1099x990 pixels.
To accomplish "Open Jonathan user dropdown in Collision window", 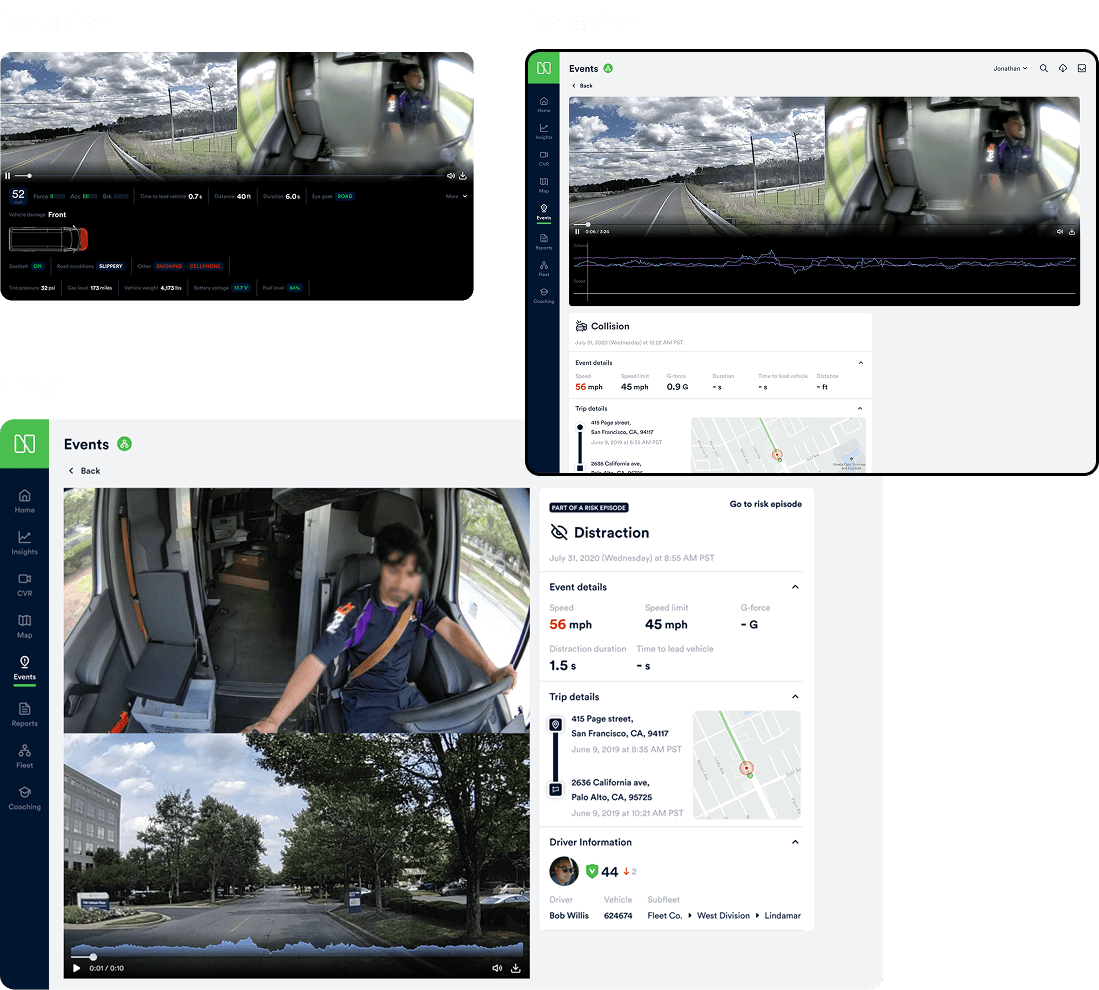I will (1010, 69).
